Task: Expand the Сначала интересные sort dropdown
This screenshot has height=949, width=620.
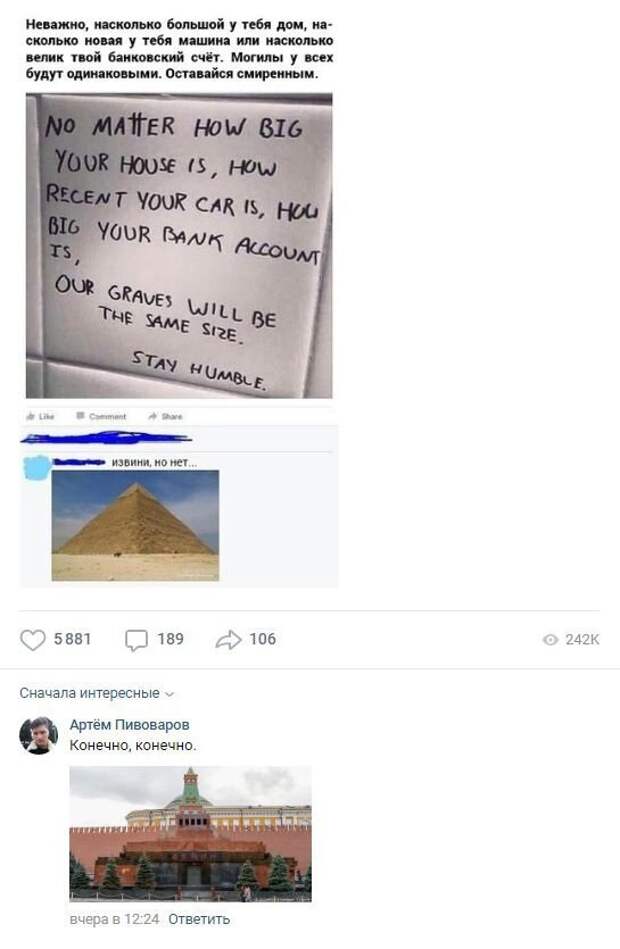Action: [x=97, y=693]
